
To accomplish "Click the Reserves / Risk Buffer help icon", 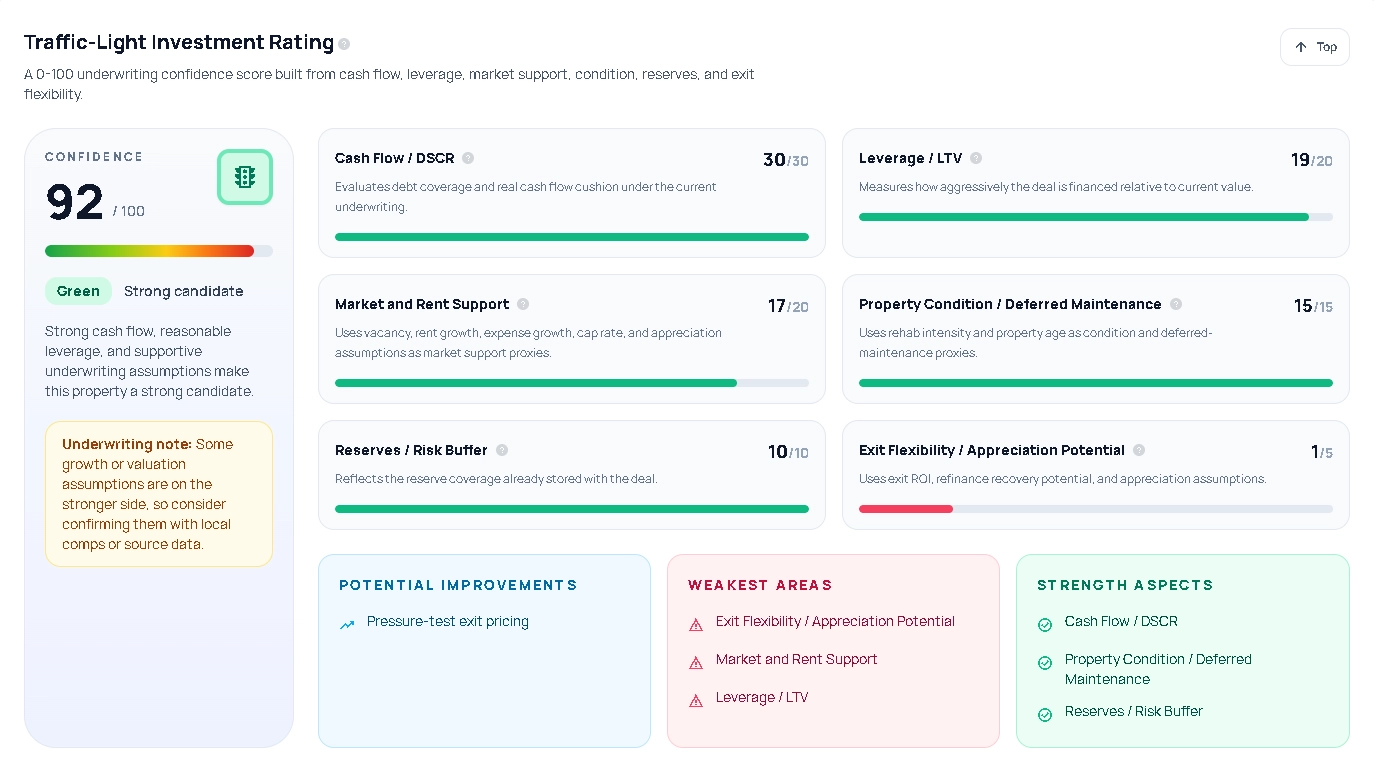I will (x=500, y=449).
